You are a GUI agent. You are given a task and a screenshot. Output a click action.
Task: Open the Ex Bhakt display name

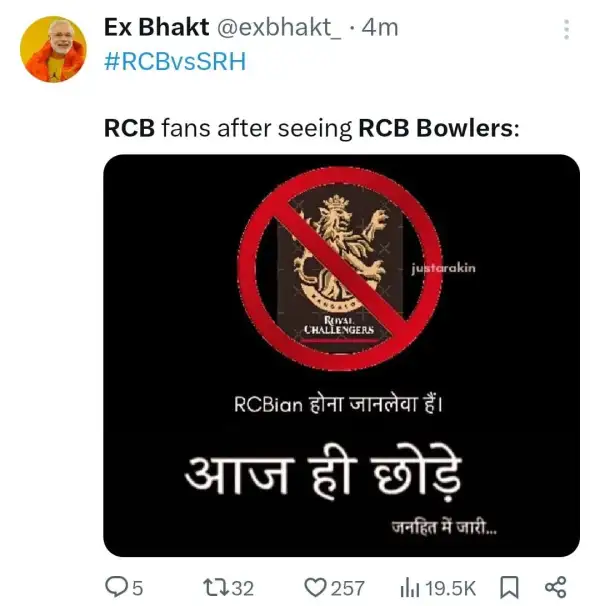pyautogui.click(x=157, y=27)
